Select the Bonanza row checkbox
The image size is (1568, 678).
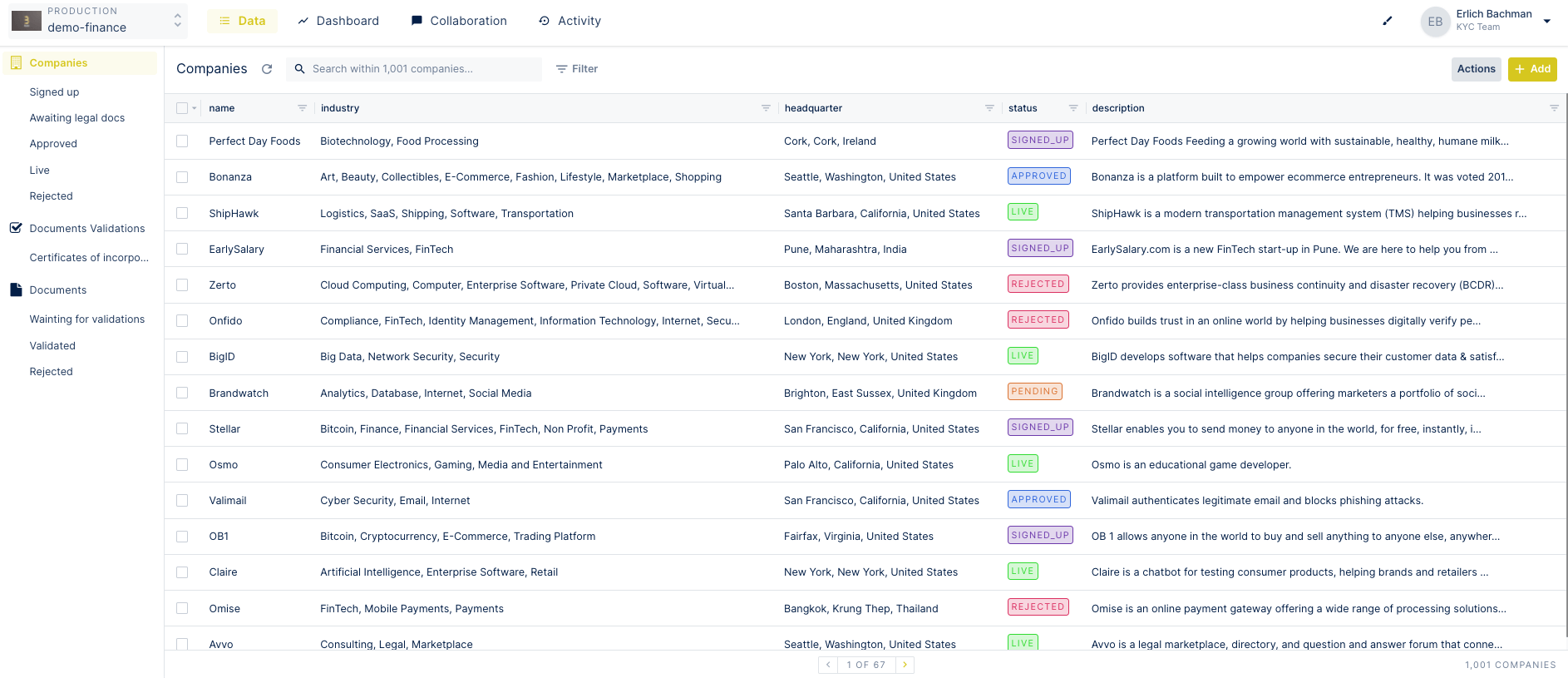pos(182,177)
